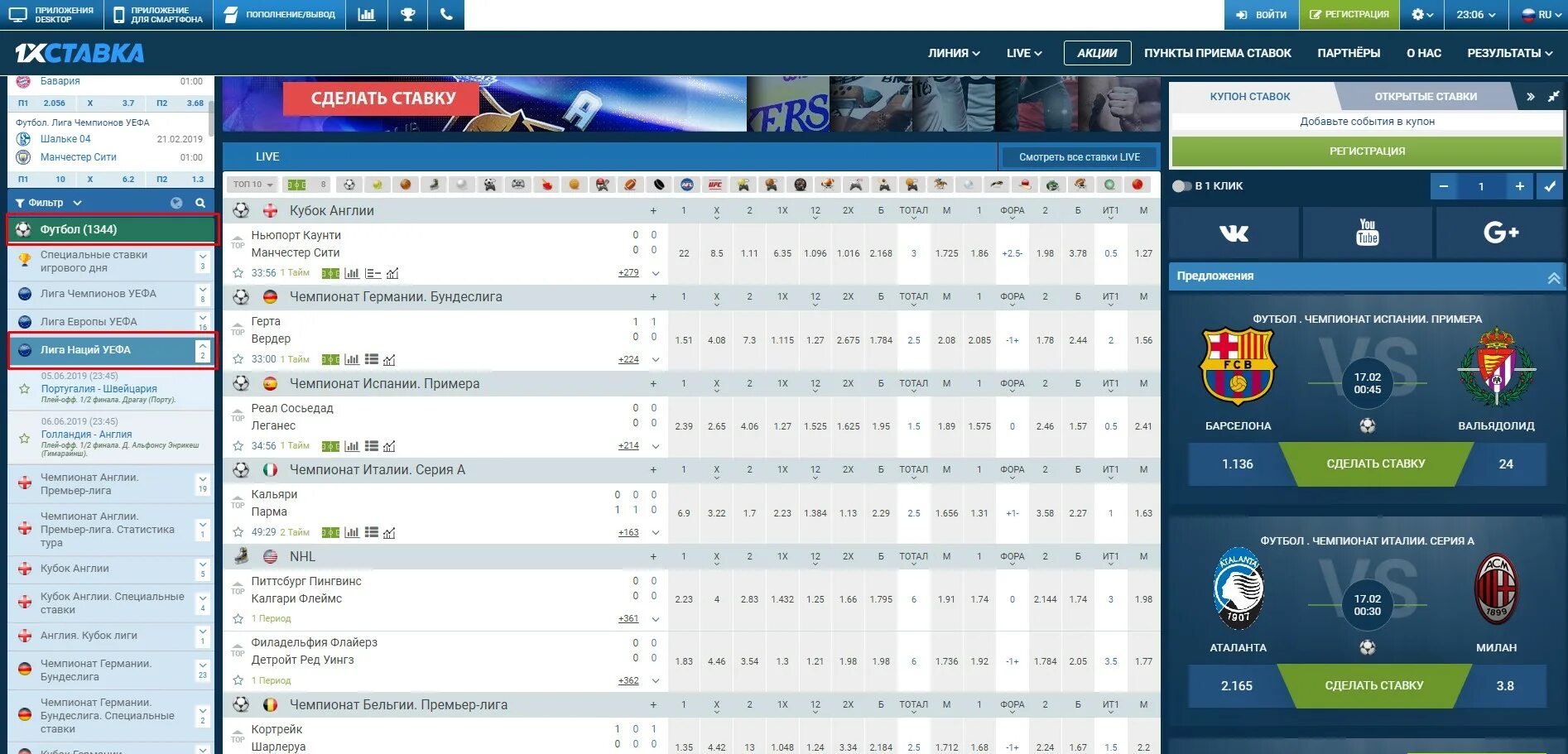
Task: Click the green РЕГИСТРАЦИЯ button in bet slip
Action: [1367, 151]
